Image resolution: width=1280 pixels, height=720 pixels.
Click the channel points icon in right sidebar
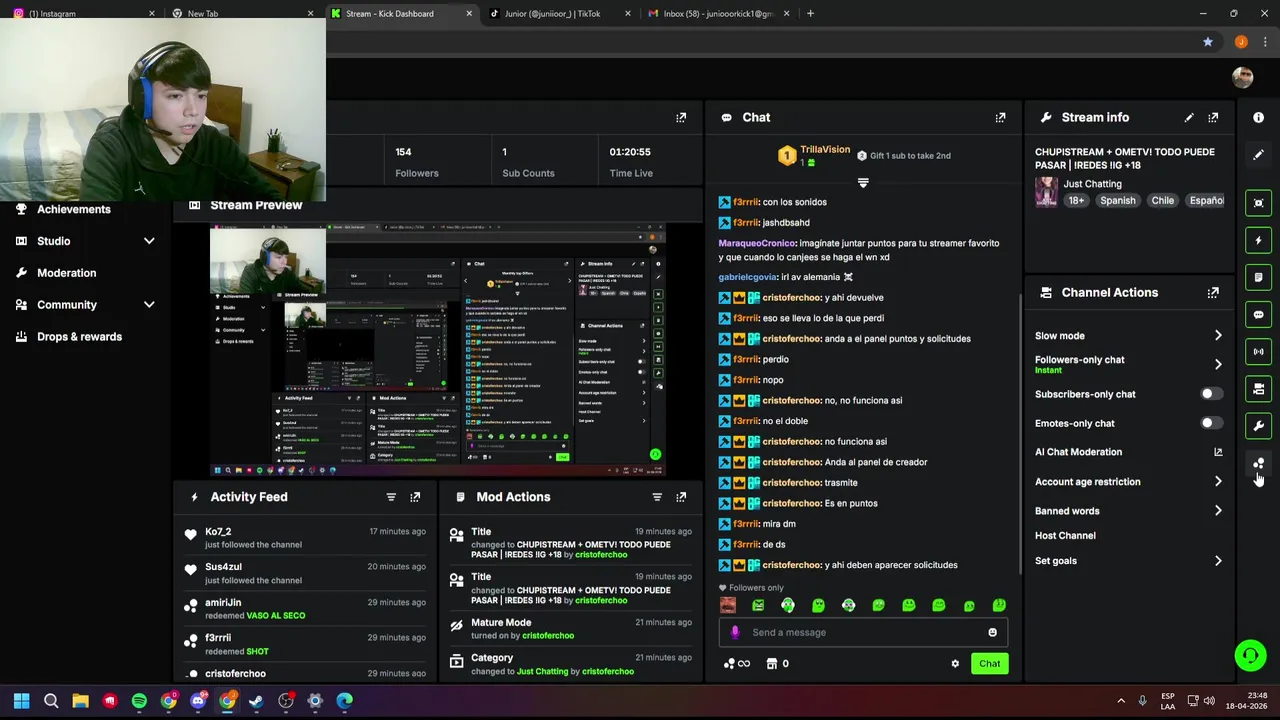pos(1258,463)
